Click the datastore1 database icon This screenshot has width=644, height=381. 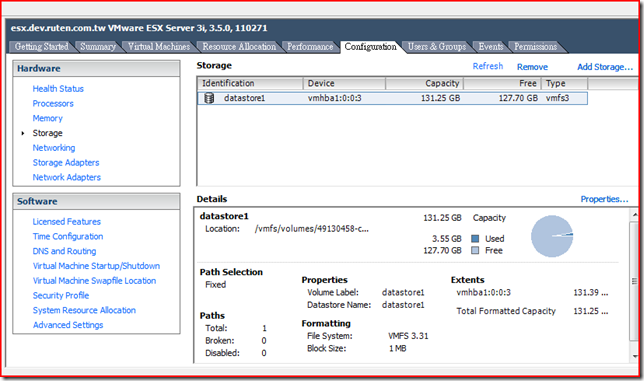pyautogui.click(x=209, y=98)
